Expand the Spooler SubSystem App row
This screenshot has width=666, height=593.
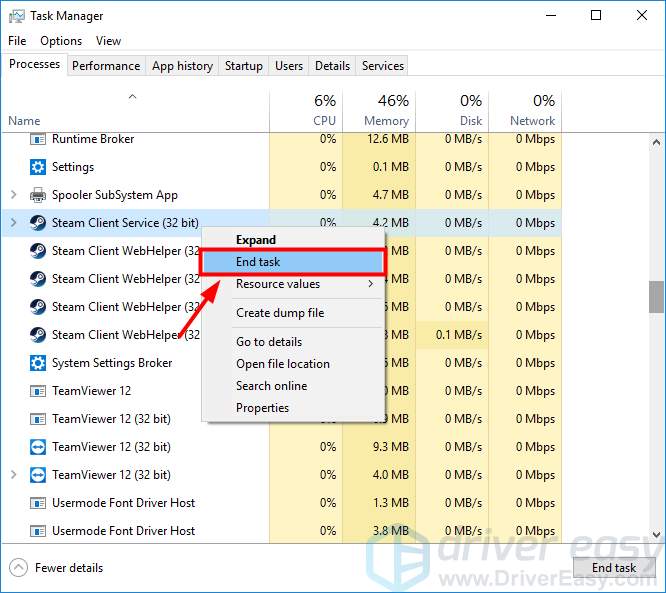pyautogui.click(x=13, y=195)
